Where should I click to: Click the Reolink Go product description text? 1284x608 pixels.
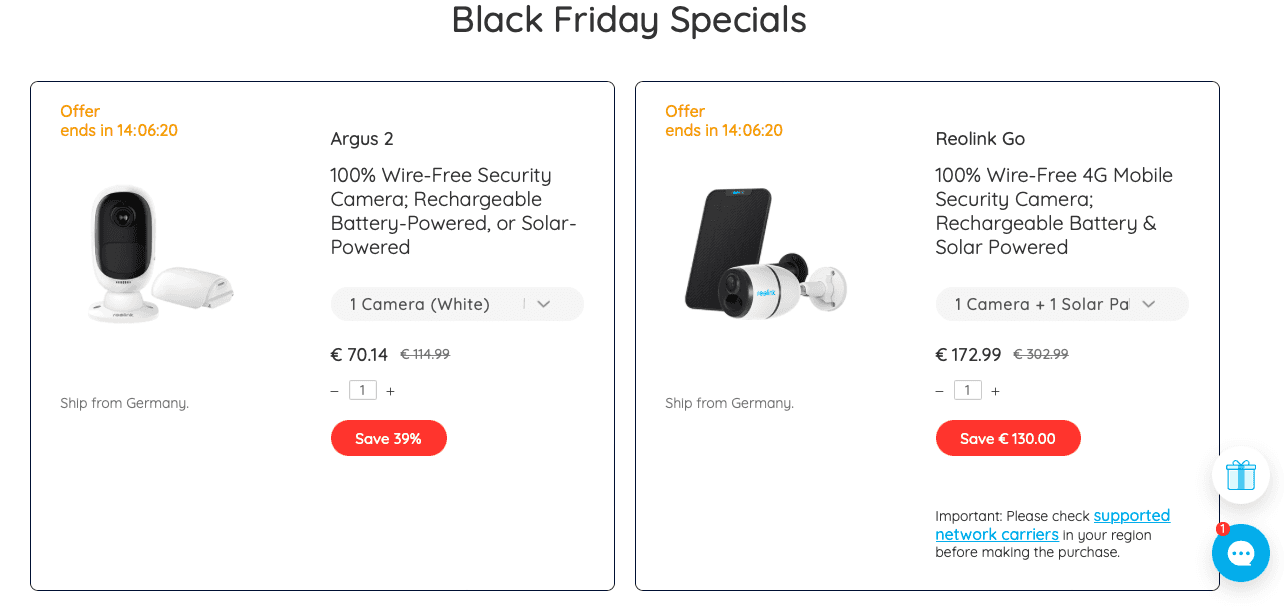click(x=1053, y=211)
